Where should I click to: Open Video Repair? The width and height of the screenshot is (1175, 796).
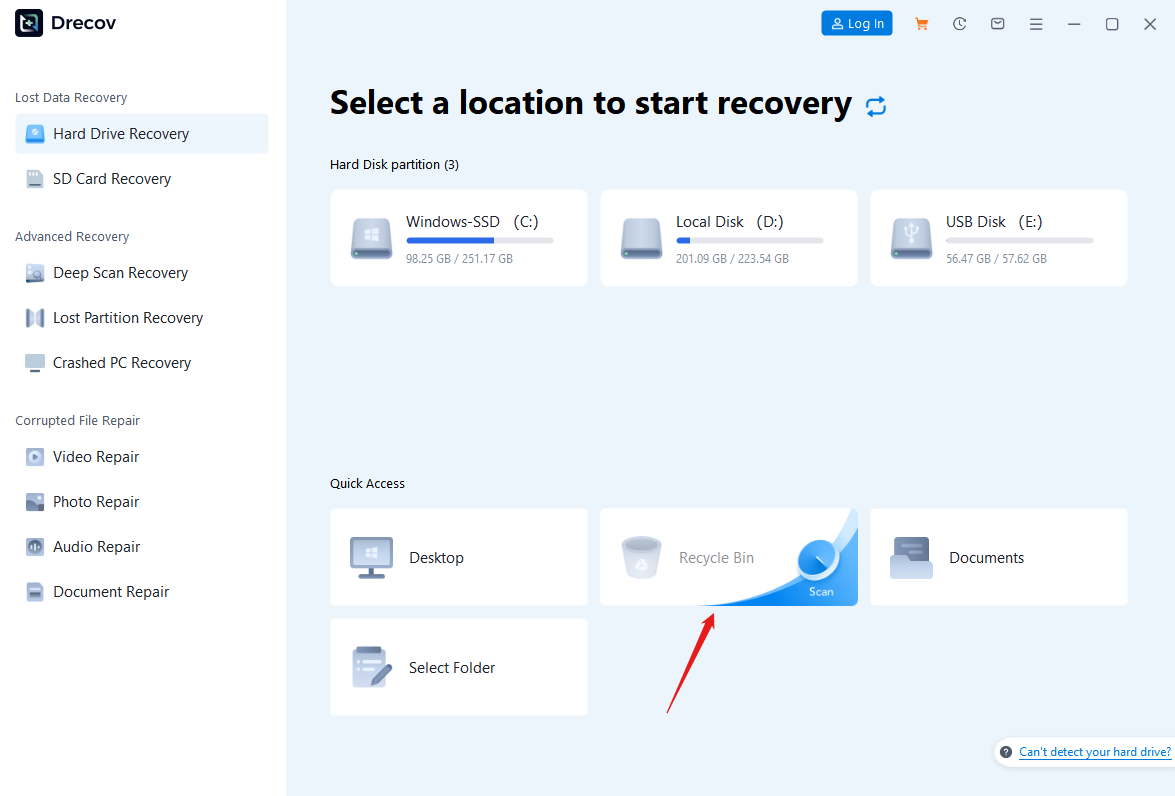click(93, 456)
